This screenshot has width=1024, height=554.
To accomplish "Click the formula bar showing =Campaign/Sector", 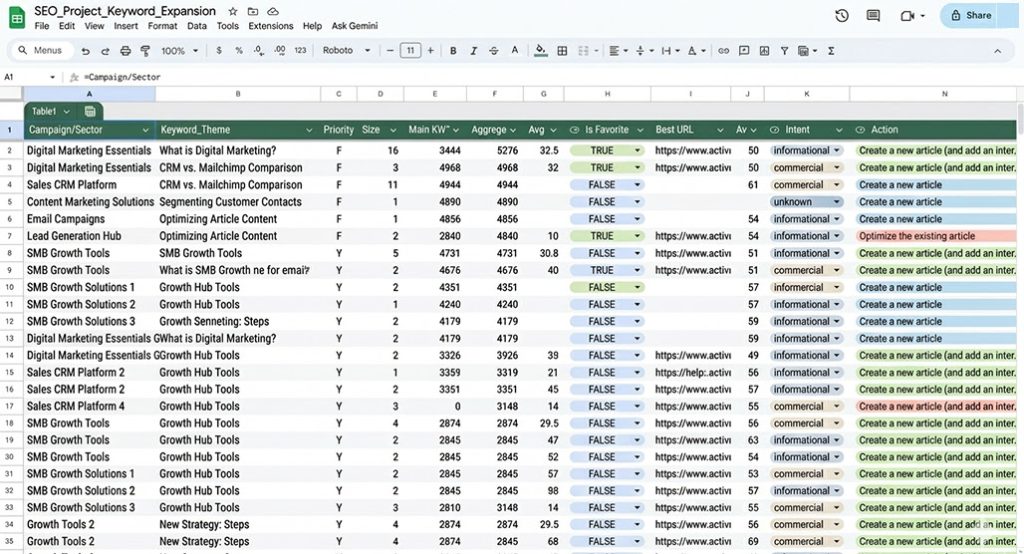I will pyautogui.click(x=549, y=77).
